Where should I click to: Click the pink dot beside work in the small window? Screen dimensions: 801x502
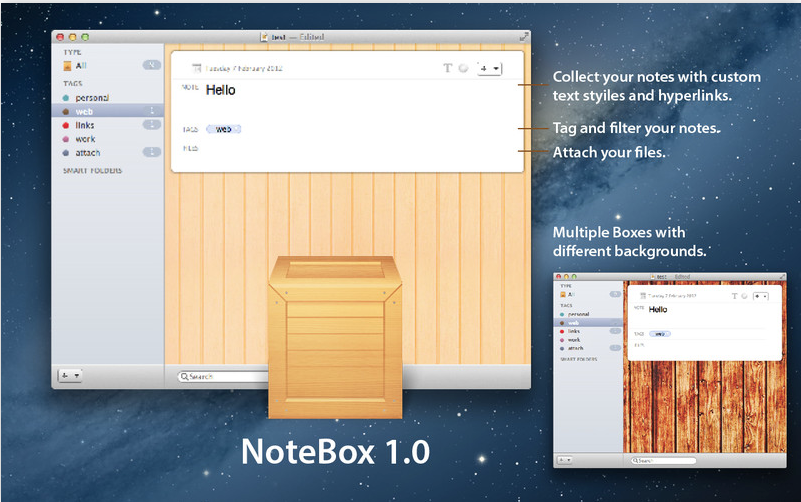[562, 340]
